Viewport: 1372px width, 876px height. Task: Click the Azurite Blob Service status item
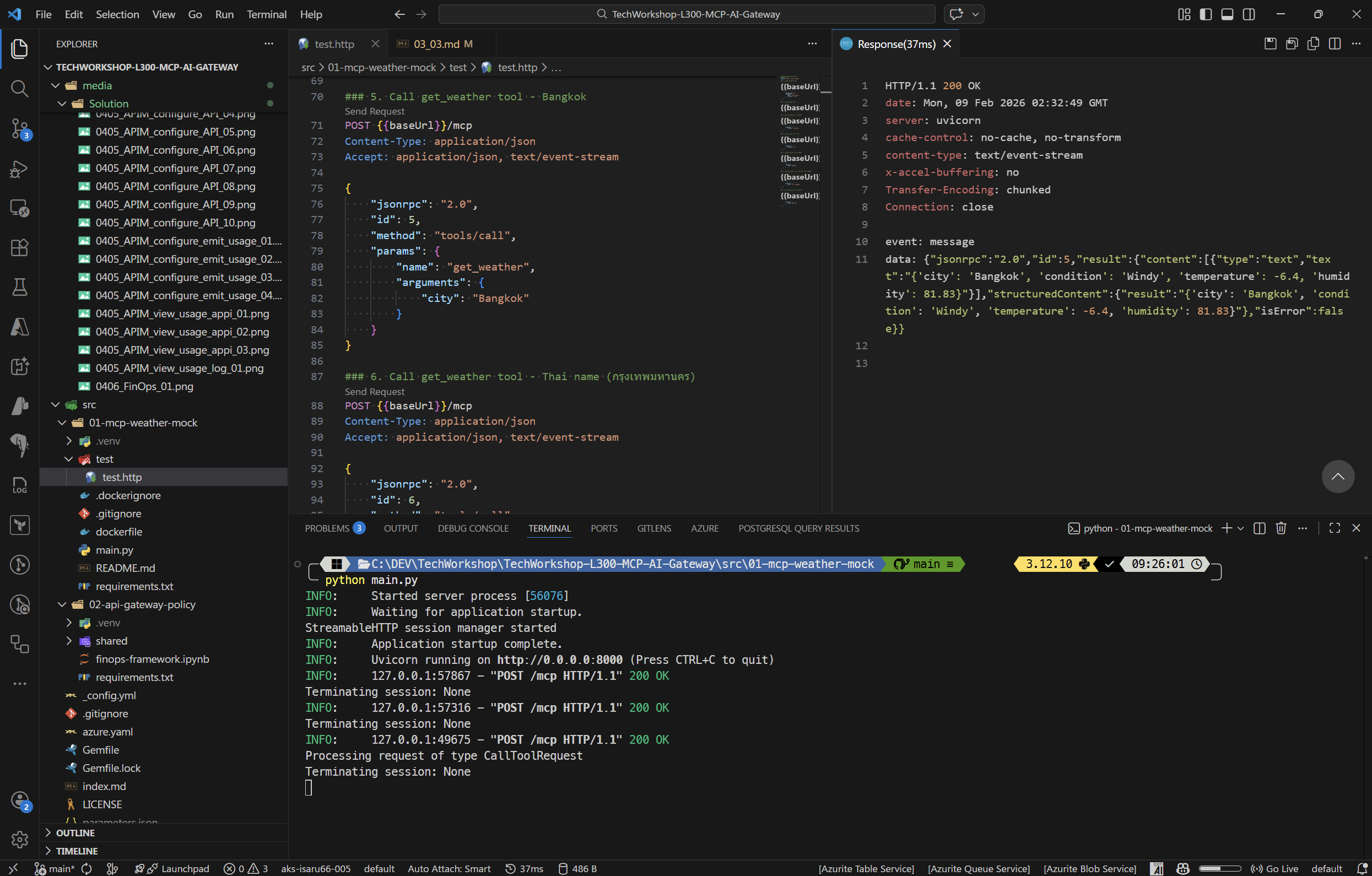(x=1089, y=869)
